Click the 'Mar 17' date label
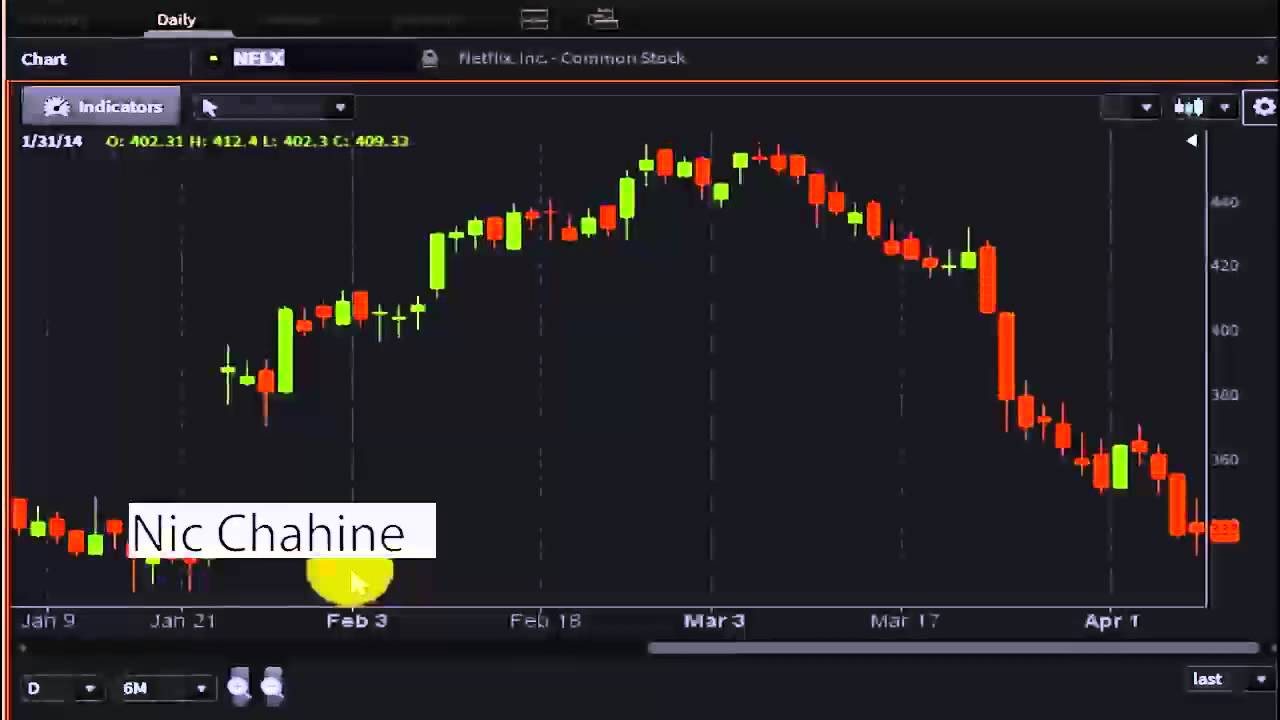The image size is (1280, 720). click(905, 621)
